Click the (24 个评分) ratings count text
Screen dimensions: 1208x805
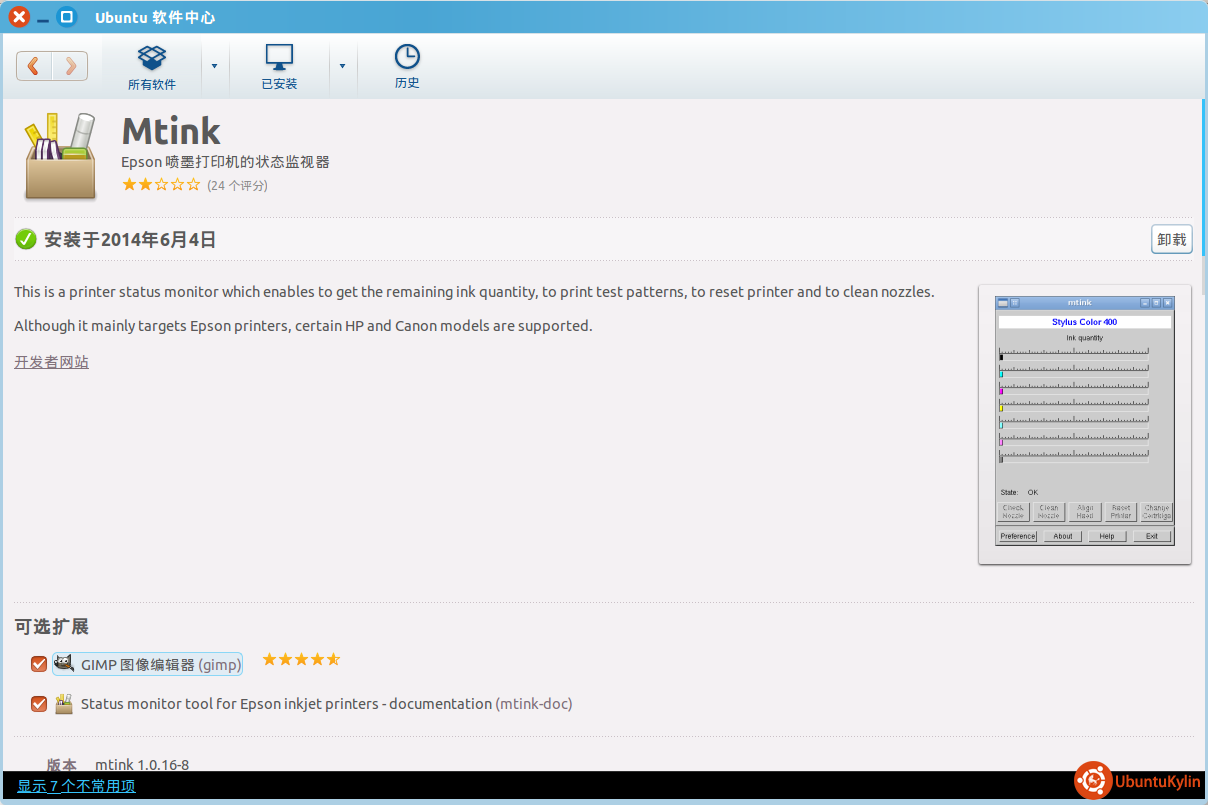click(237, 185)
